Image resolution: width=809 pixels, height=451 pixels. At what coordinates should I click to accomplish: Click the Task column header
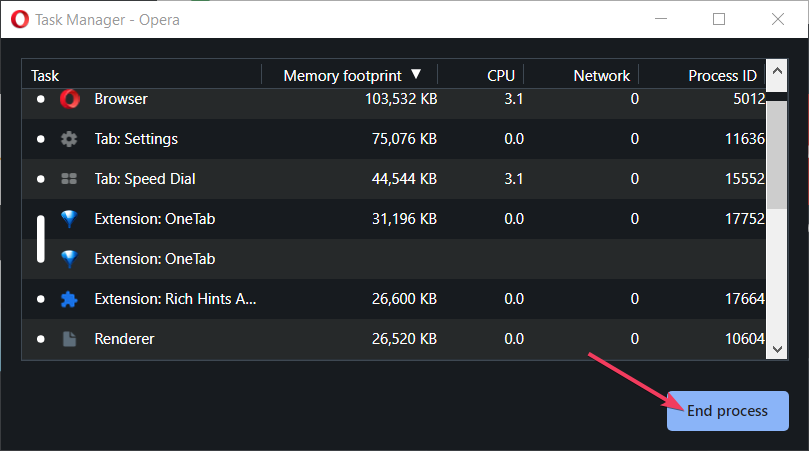pyautogui.click(x=45, y=75)
